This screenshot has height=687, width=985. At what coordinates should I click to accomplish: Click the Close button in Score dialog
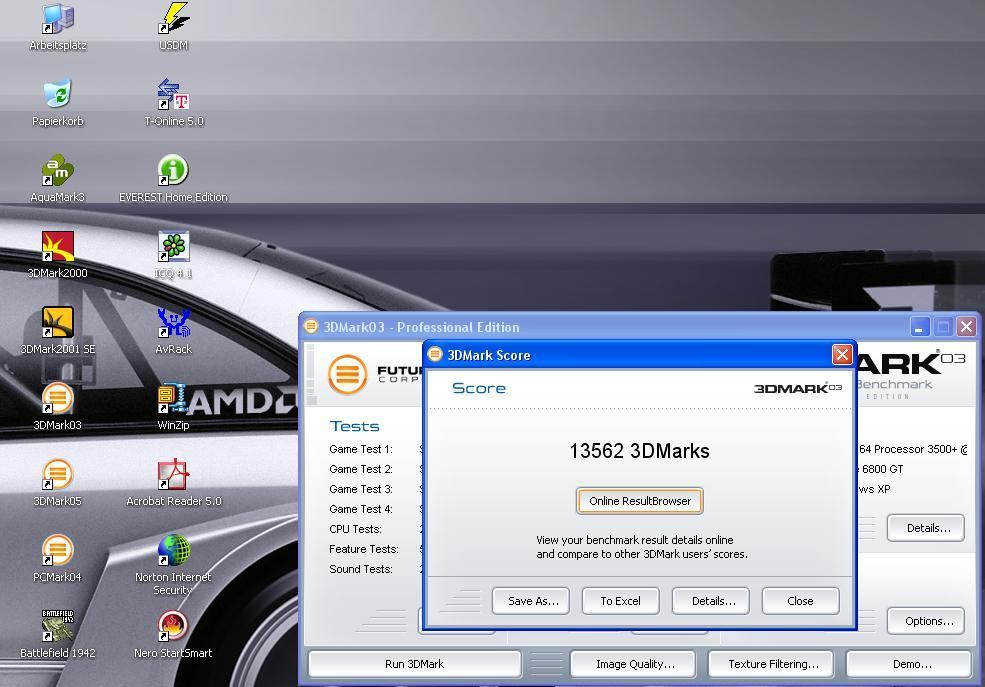(x=800, y=601)
